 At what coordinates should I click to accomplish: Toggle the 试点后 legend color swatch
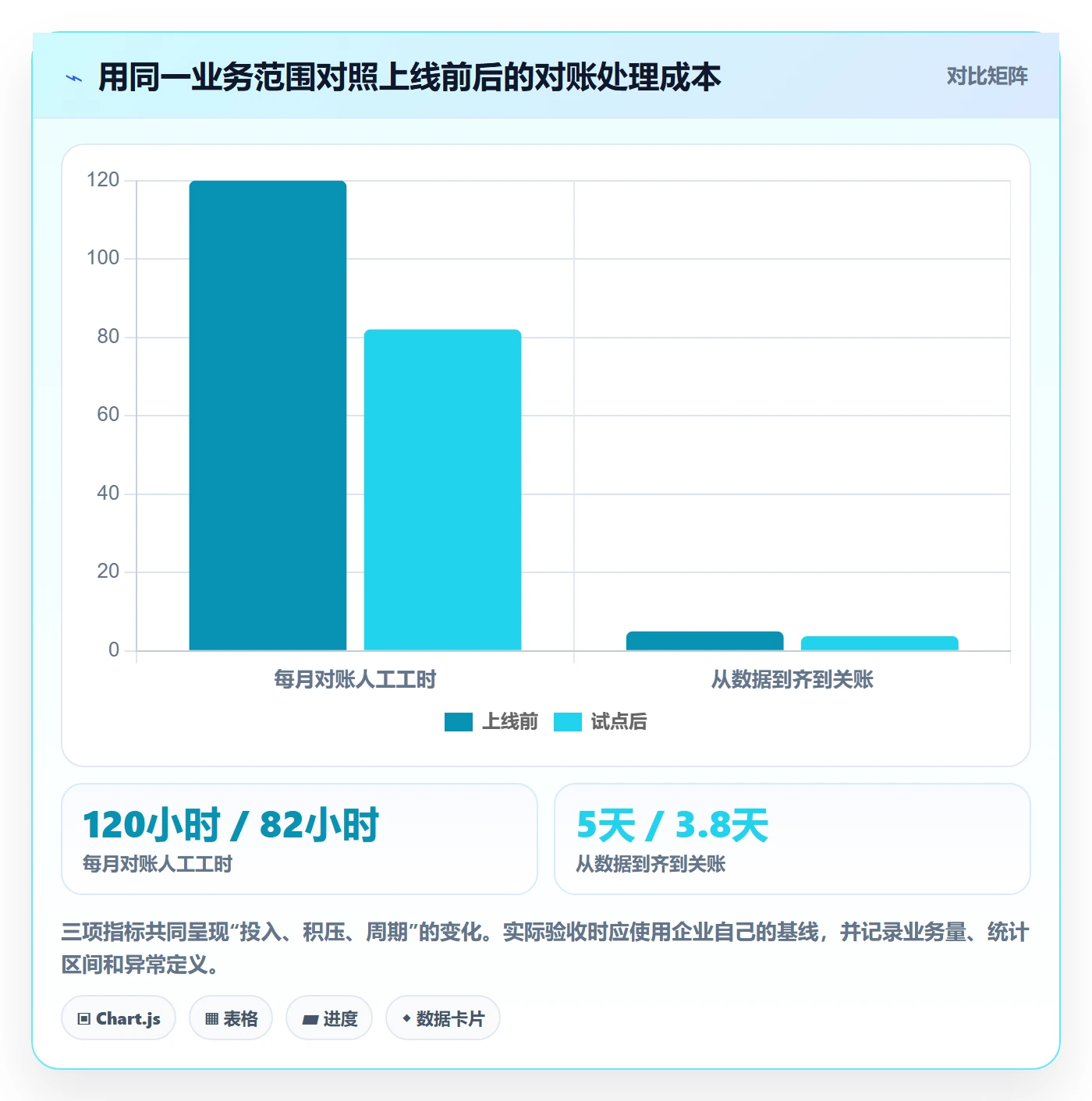coord(568,722)
